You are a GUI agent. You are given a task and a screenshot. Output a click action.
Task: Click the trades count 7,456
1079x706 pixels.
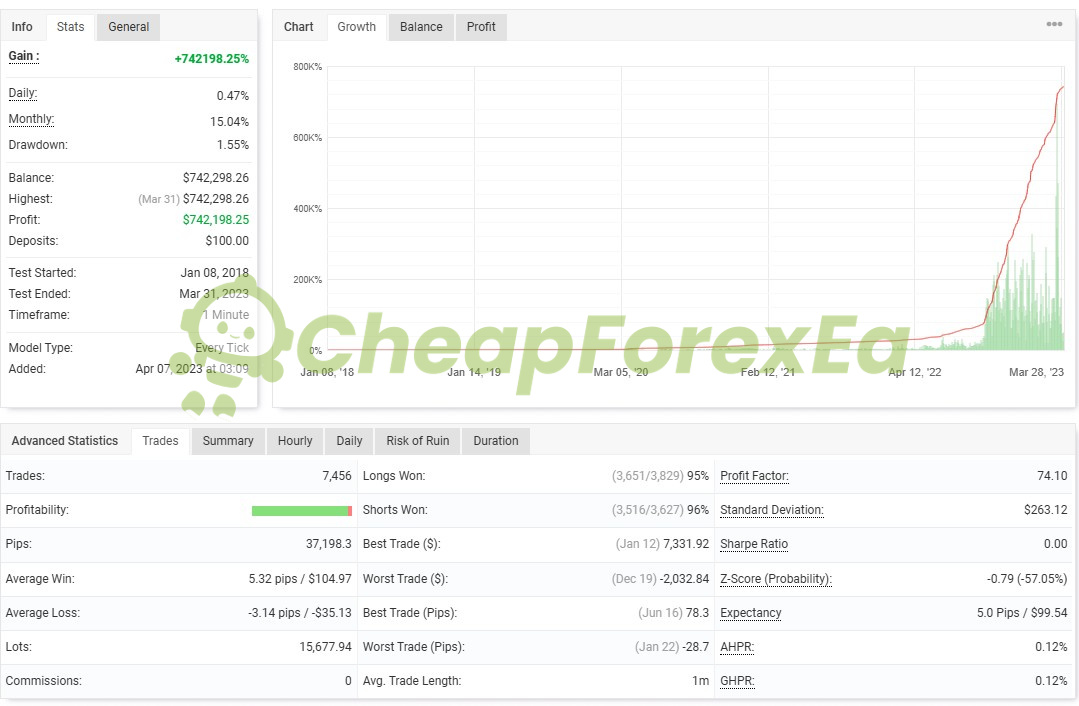[x=336, y=475]
